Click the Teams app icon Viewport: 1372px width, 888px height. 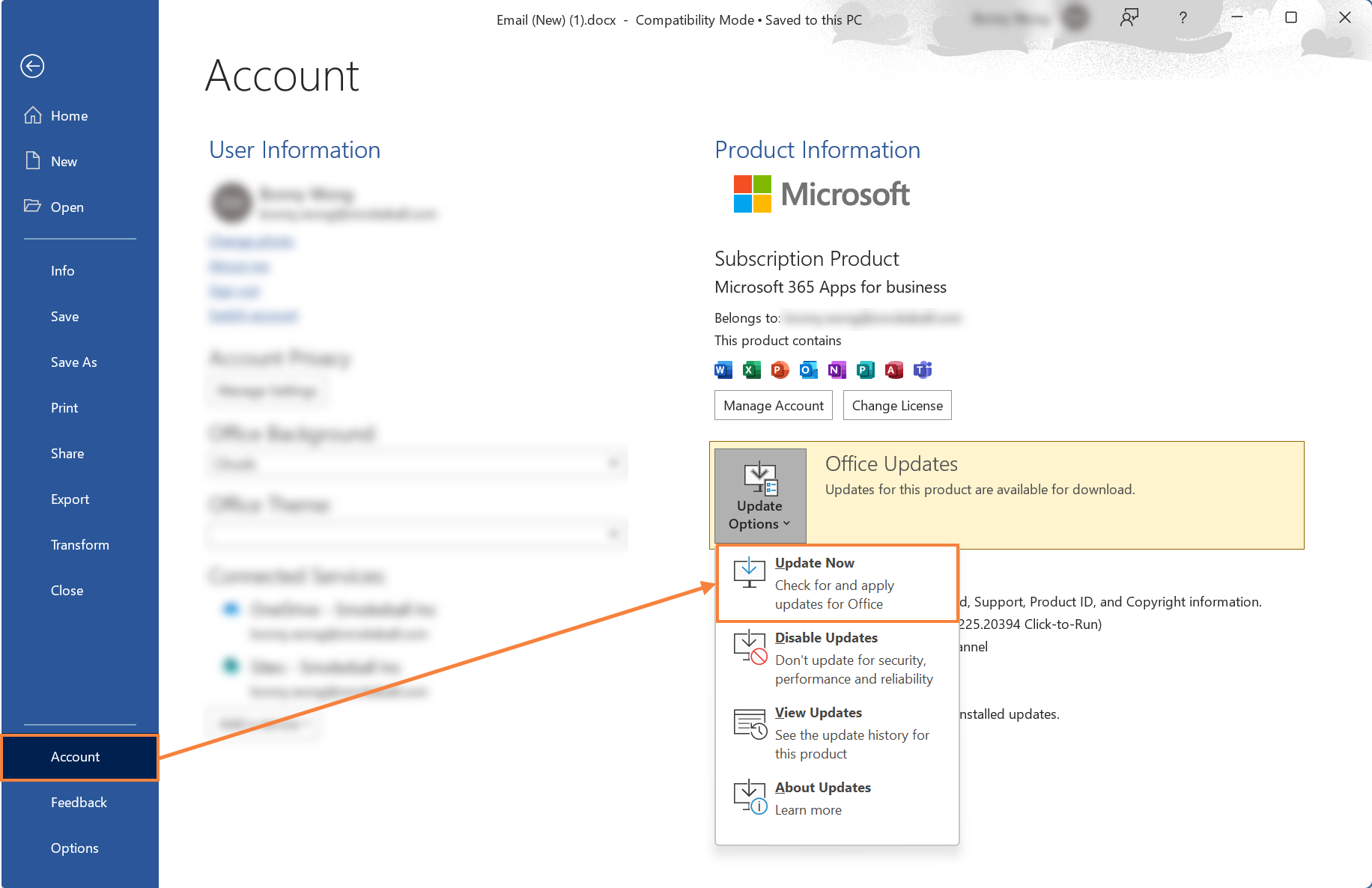coord(922,370)
